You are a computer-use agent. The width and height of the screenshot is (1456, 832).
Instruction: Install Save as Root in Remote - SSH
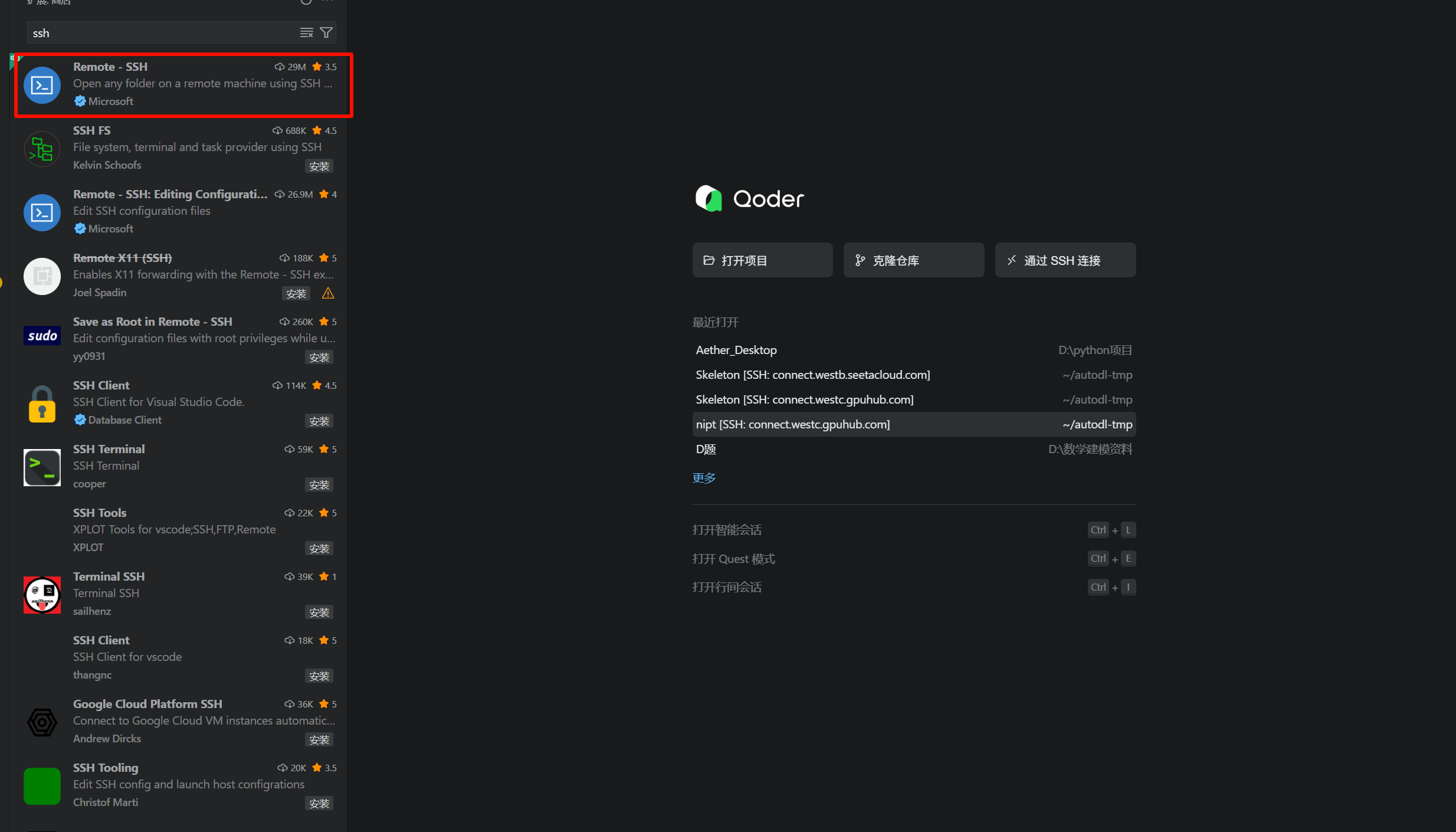point(319,358)
